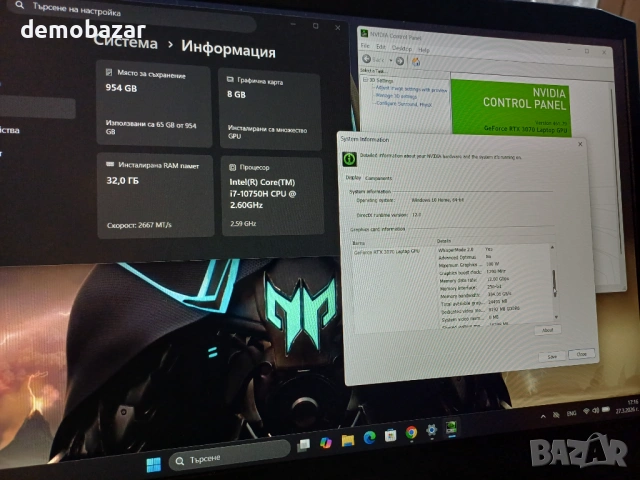The width and height of the screenshot is (640, 480).
Task: Show hidden tray icons chevron
Action: (x=543, y=416)
